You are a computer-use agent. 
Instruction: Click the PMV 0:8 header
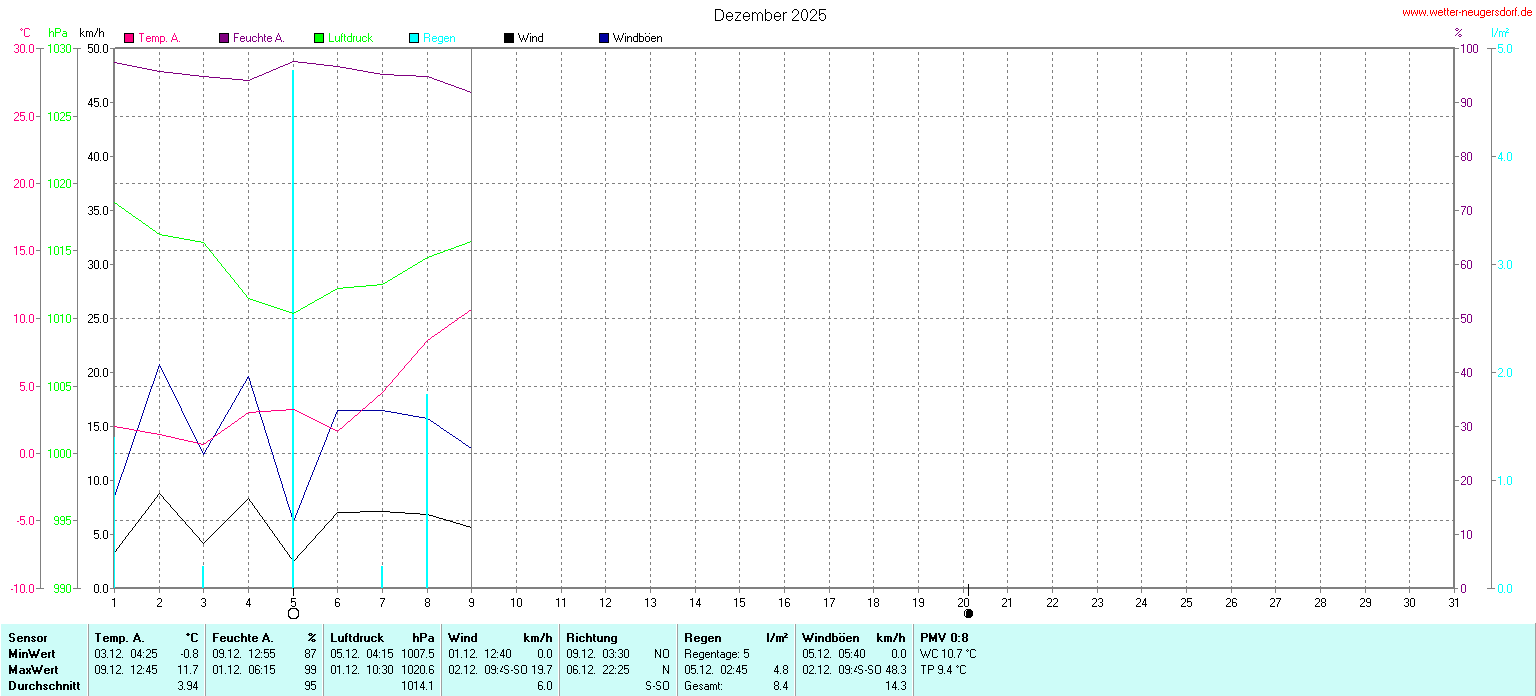(x=944, y=638)
